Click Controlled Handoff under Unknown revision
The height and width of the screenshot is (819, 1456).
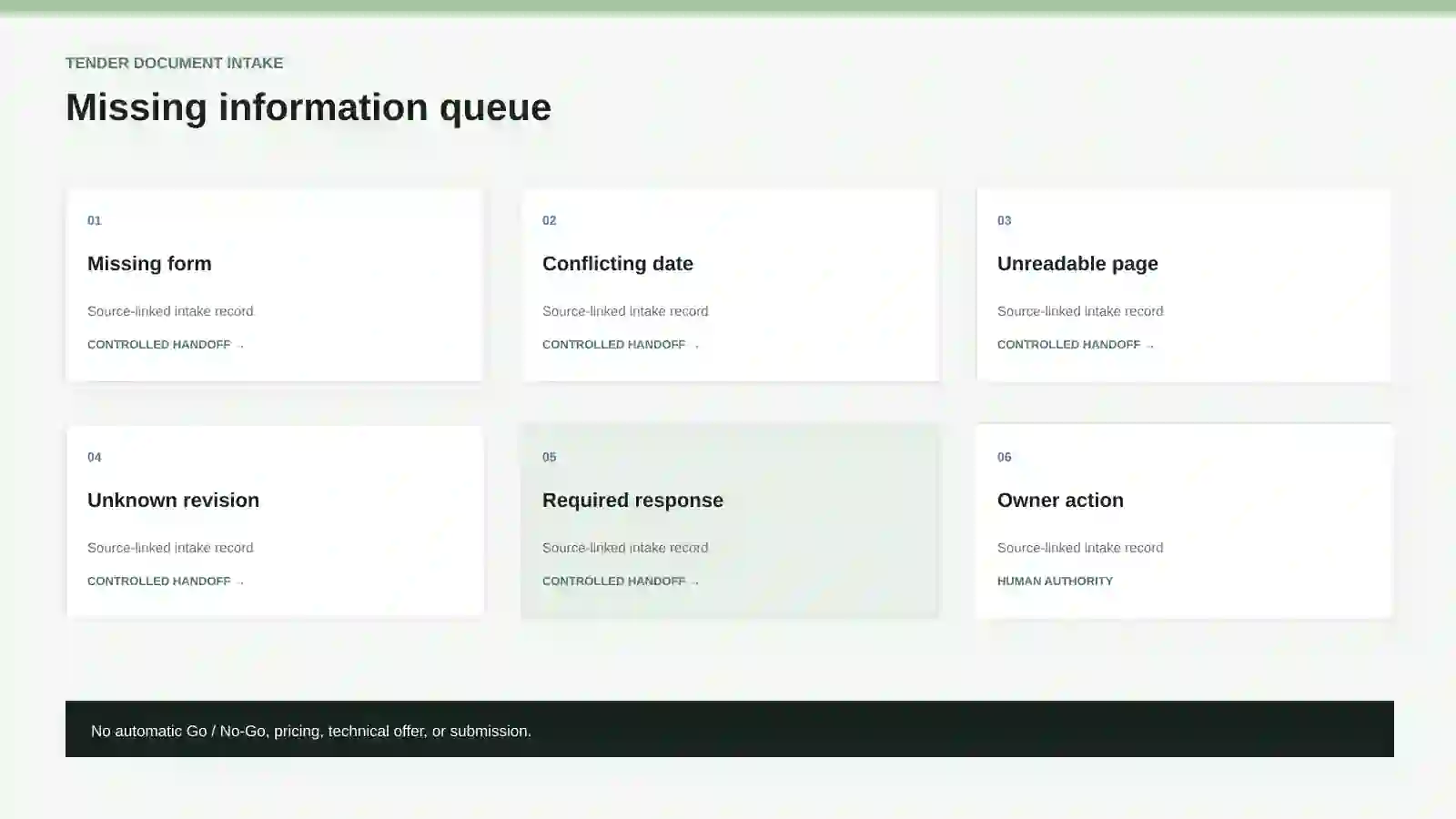coord(166,581)
